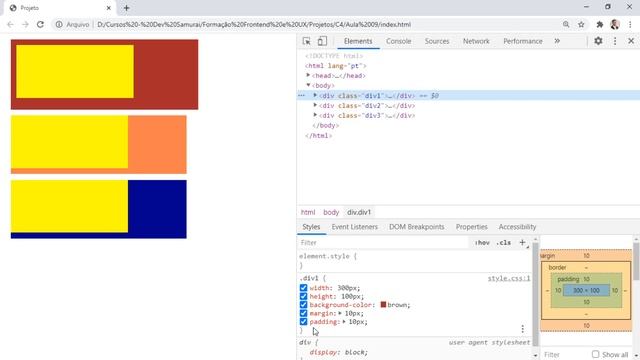Image resolution: width=640 pixels, height=360 pixels.
Task: Close the Projeto tab
Action: 109,8
